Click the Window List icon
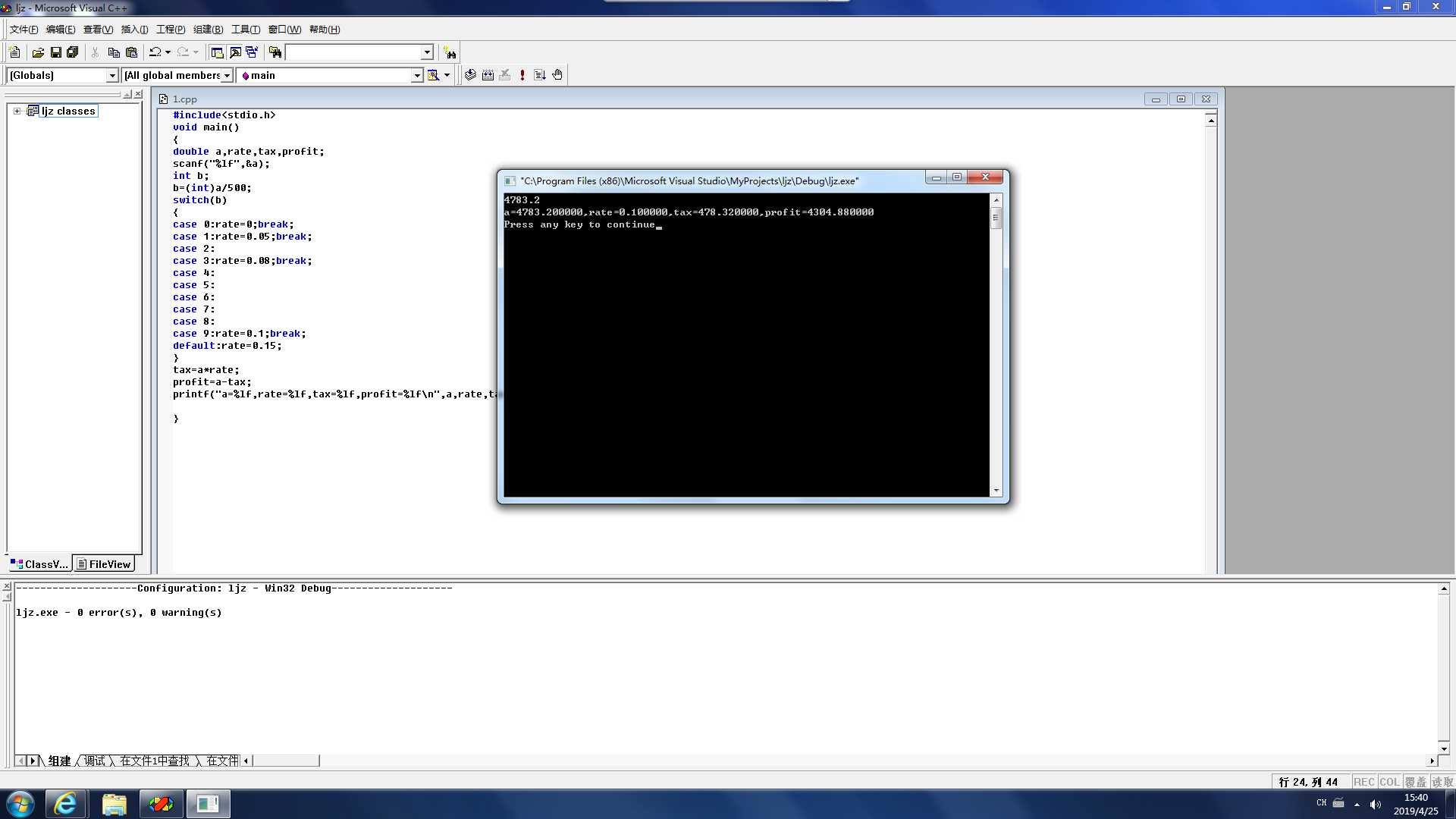Image resolution: width=1456 pixels, height=819 pixels. coord(252,52)
